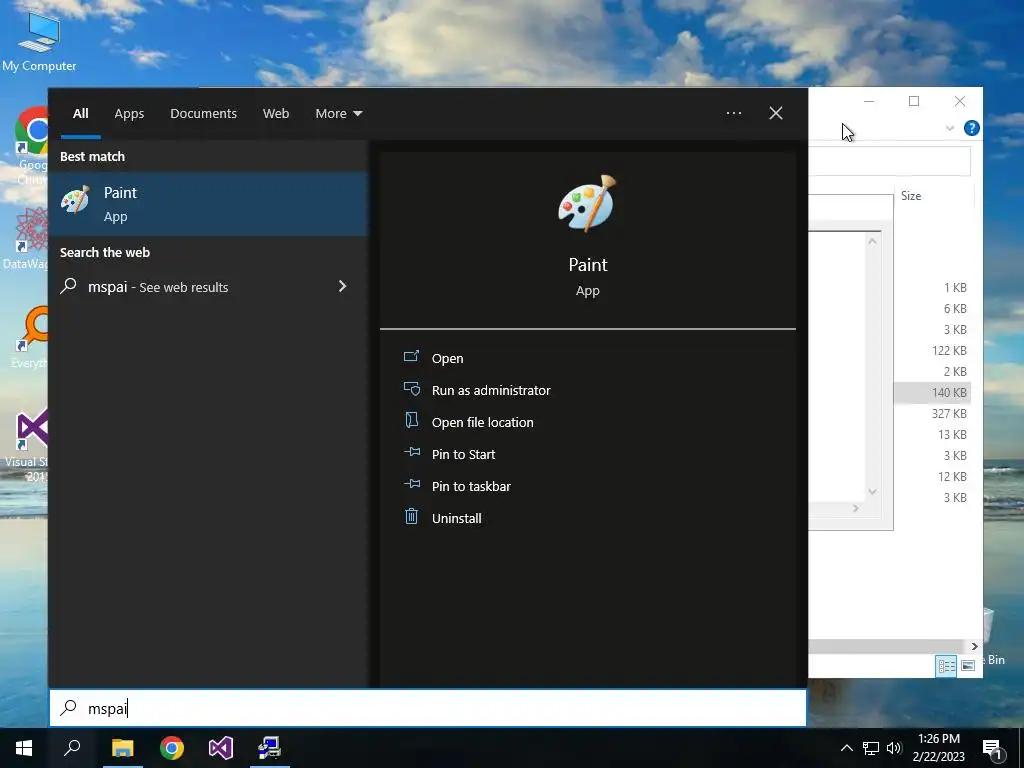The height and width of the screenshot is (768, 1024).
Task: Click the Open launch icon
Action: pyautogui.click(x=411, y=356)
